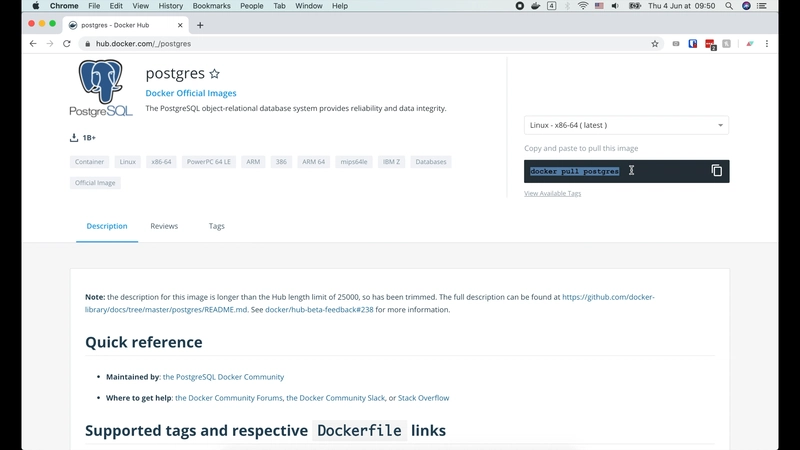Switch to the Reviews tab

[164, 226]
